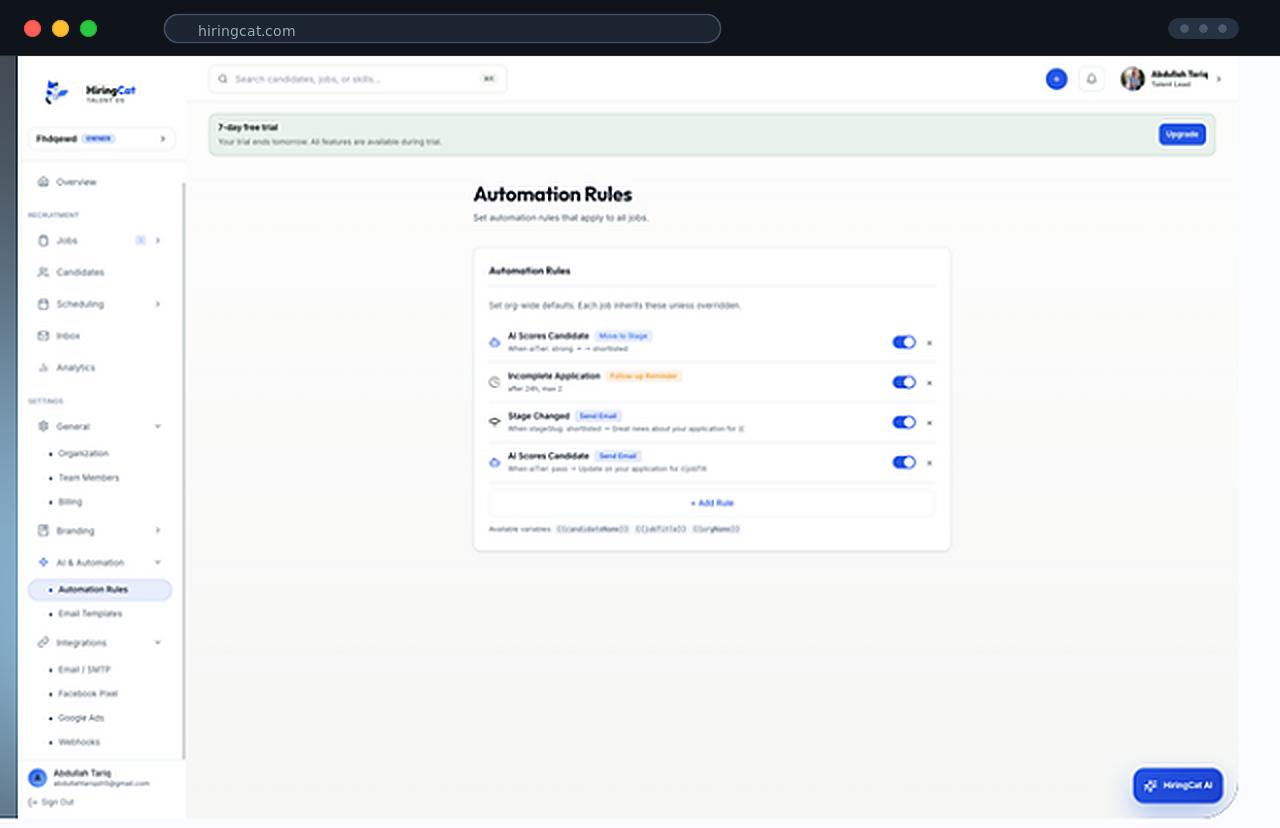The width and height of the screenshot is (1280, 828).
Task: Click the Follow-up Reminder tag
Action: [644, 376]
